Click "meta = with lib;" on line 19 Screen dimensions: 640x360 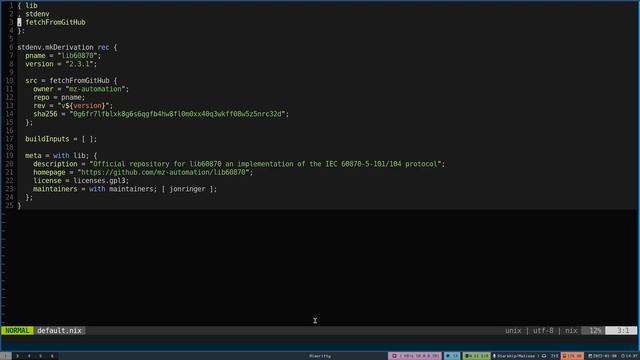[57, 156]
